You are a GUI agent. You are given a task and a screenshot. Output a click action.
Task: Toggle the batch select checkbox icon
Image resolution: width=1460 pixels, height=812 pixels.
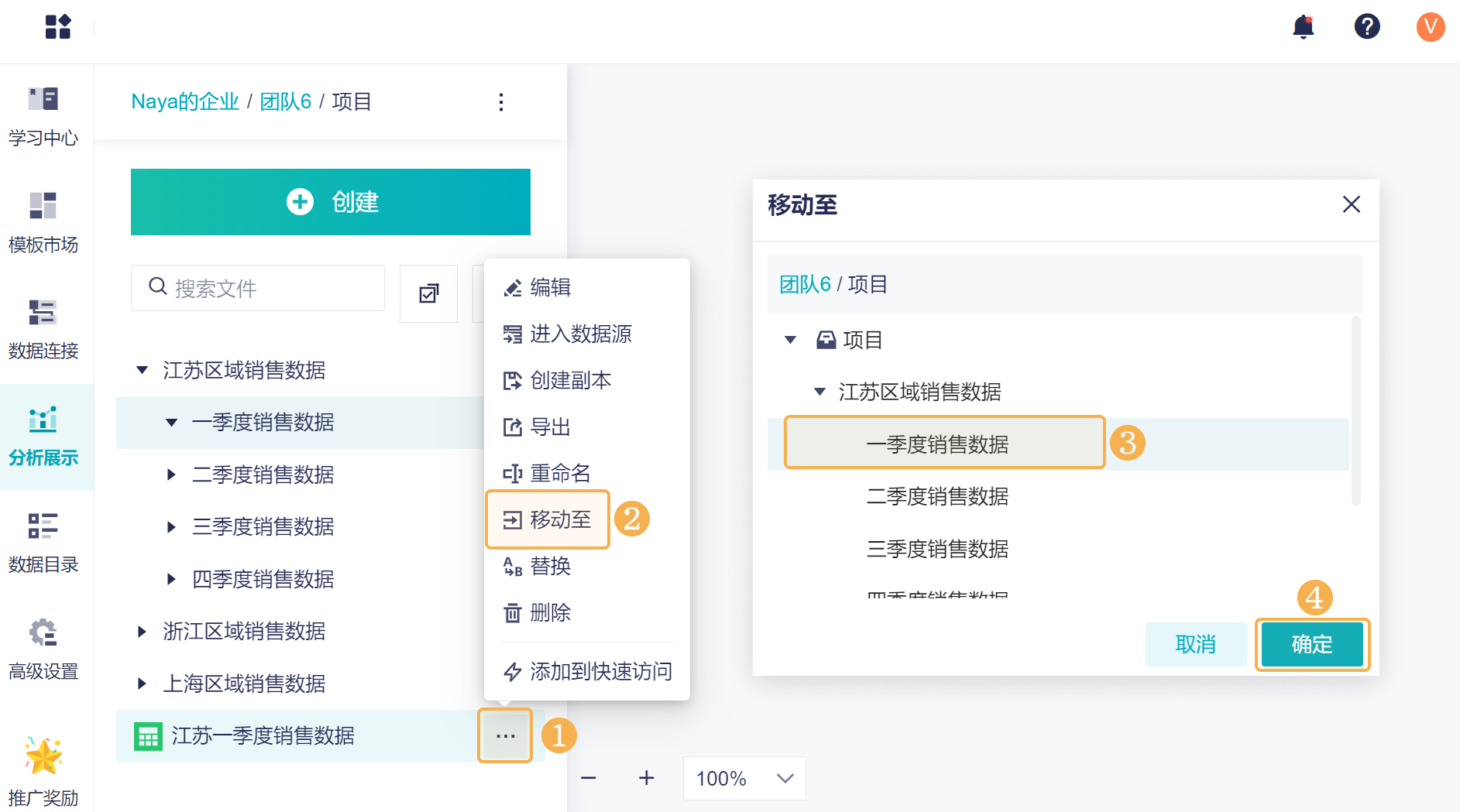point(428,293)
